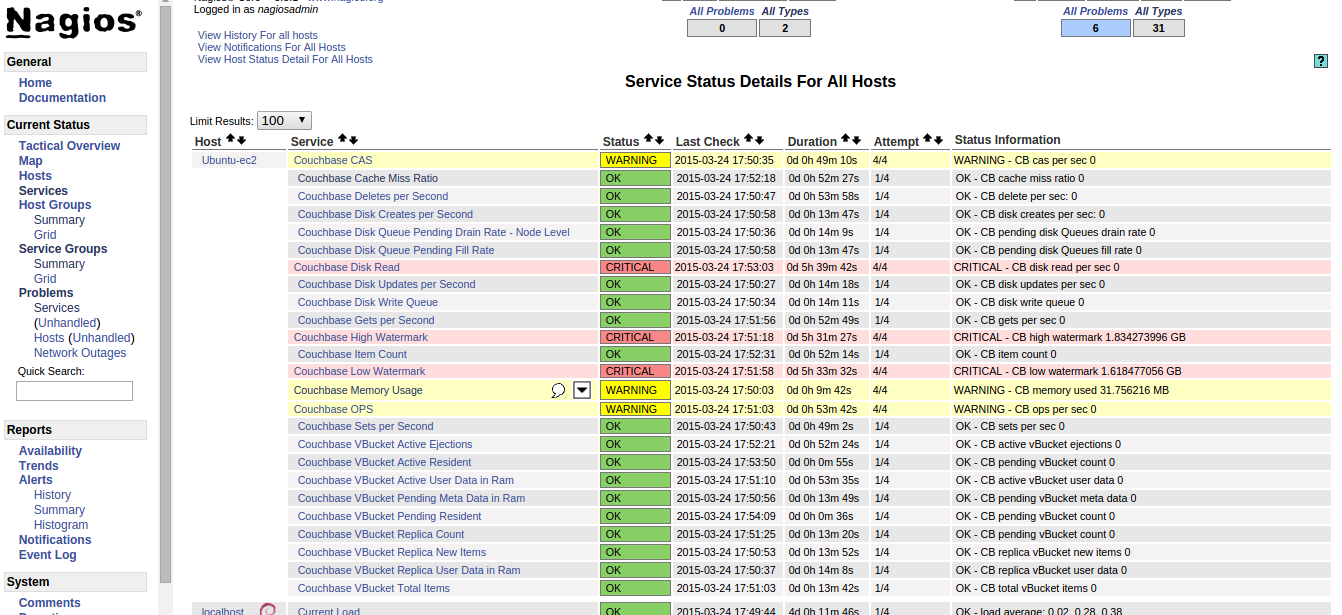Click the scheduled downtime icon on Memory Usage

582,390
